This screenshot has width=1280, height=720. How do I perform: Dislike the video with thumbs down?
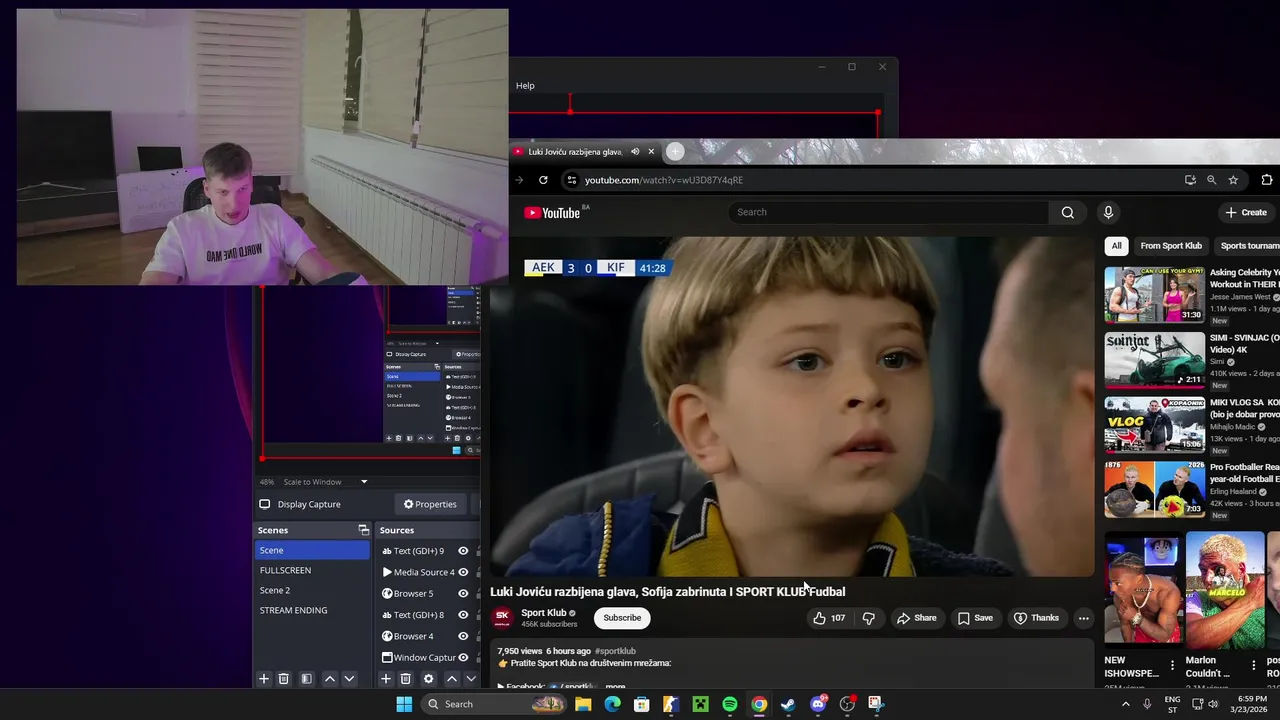click(x=869, y=618)
